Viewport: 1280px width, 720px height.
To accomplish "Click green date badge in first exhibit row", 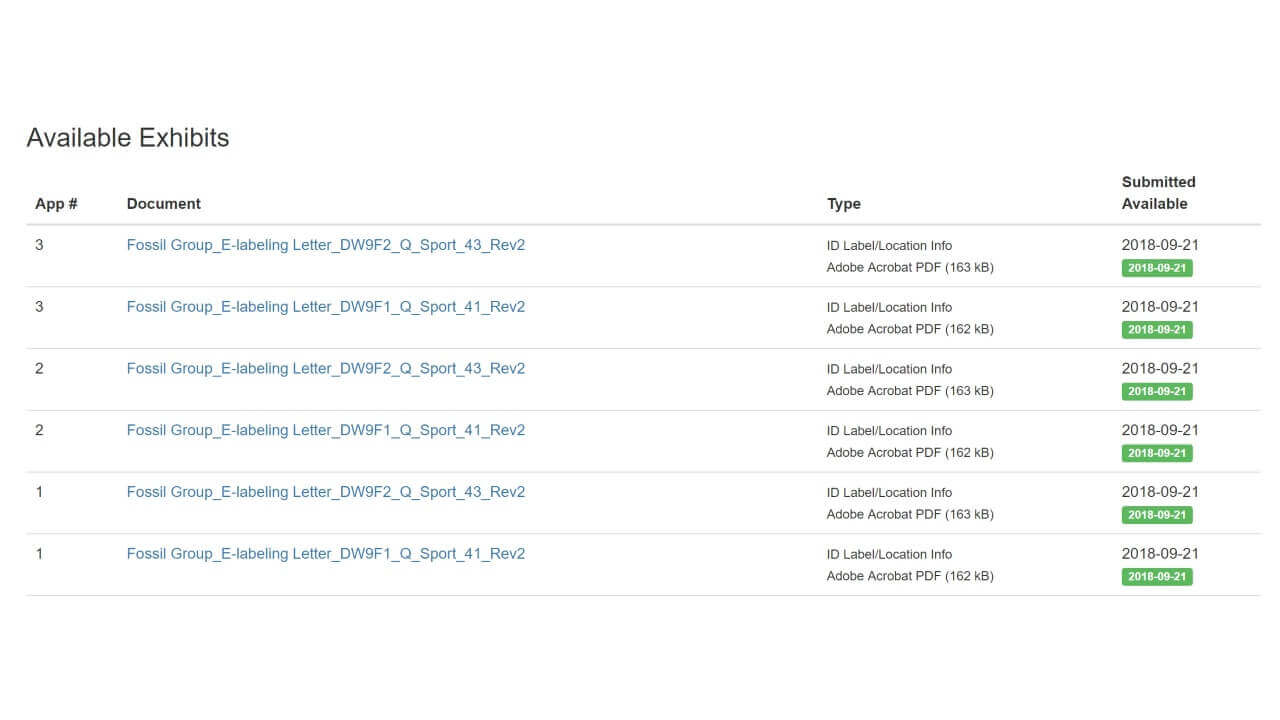I will point(1157,268).
